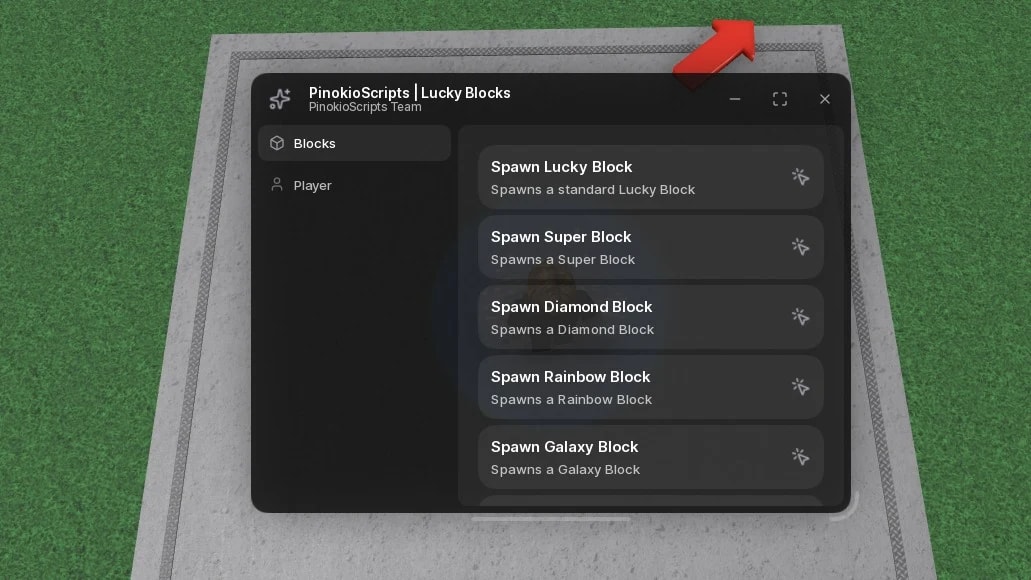The height and width of the screenshot is (580, 1031).
Task: Click 'Spawns a Rainbow Block' description
Action: 571,400
